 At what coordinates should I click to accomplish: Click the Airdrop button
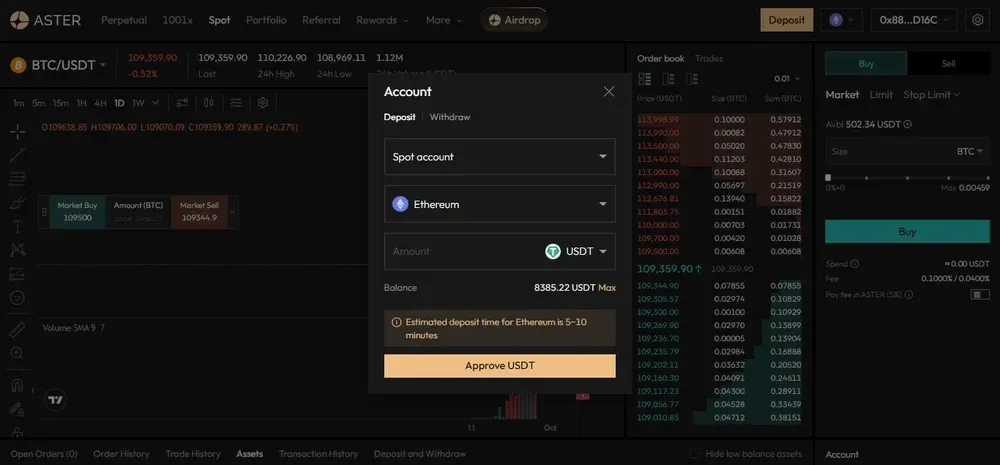tap(514, 20)
